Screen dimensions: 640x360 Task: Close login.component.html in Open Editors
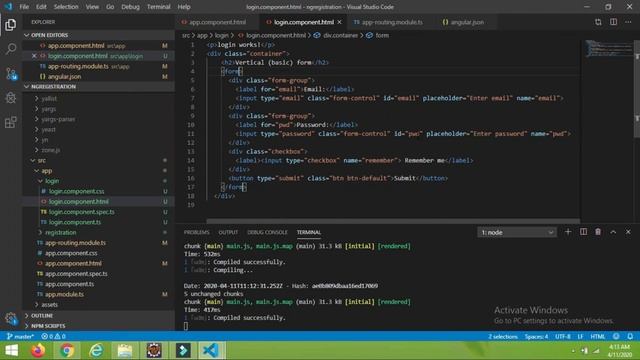34,56
